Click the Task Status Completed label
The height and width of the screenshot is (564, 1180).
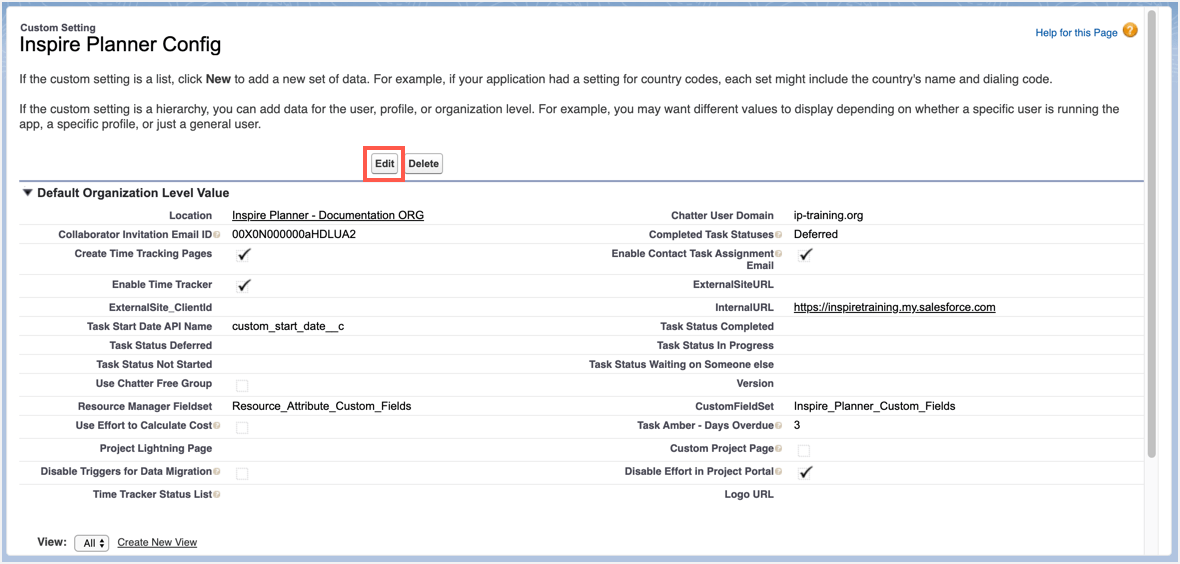pyautogui.click(x=716, y=326)
